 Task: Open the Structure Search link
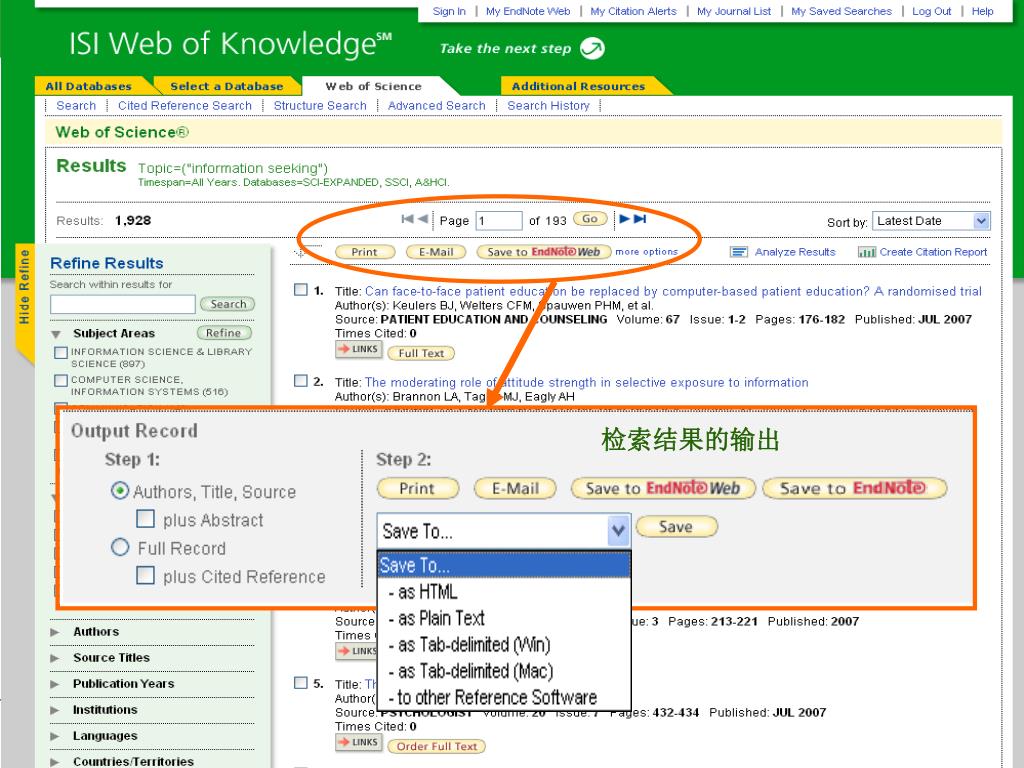(320, 106)
